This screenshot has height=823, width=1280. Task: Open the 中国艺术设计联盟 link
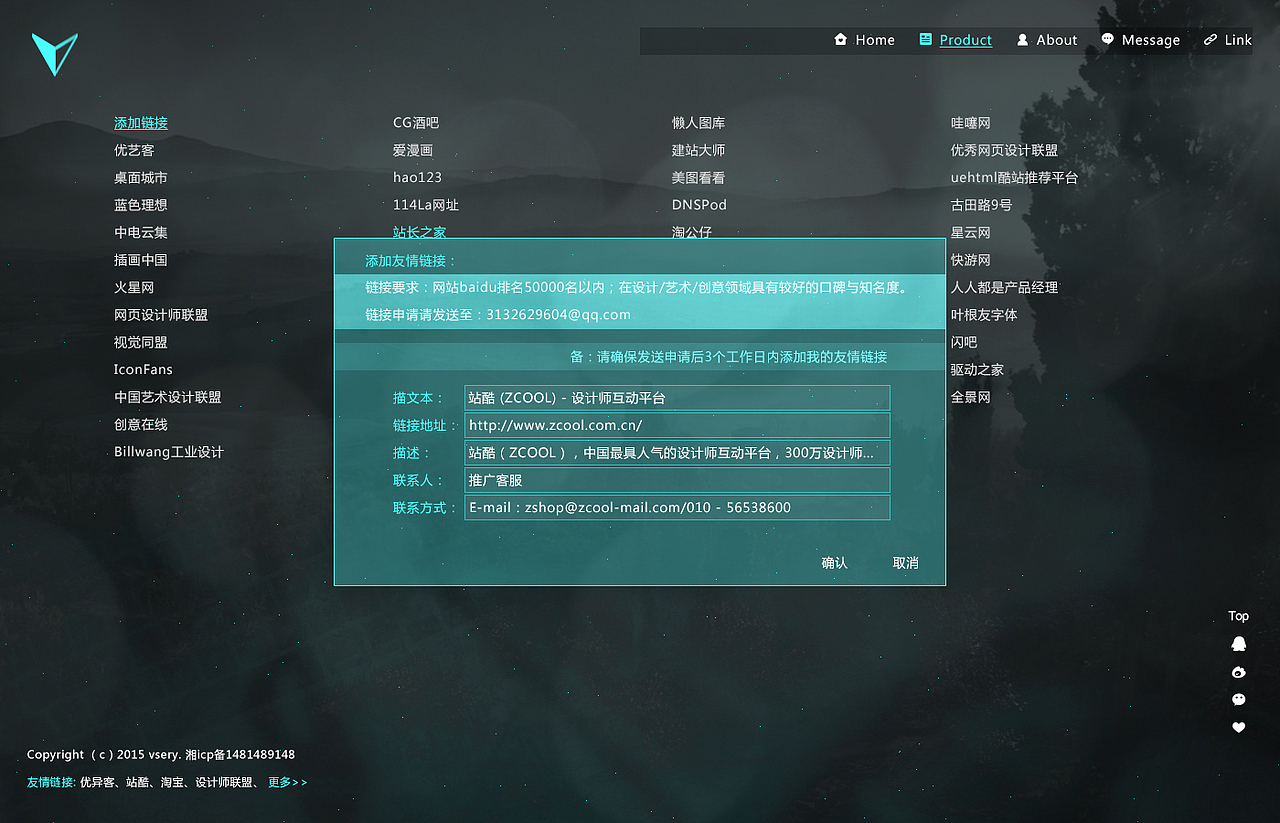click(168, 397)
